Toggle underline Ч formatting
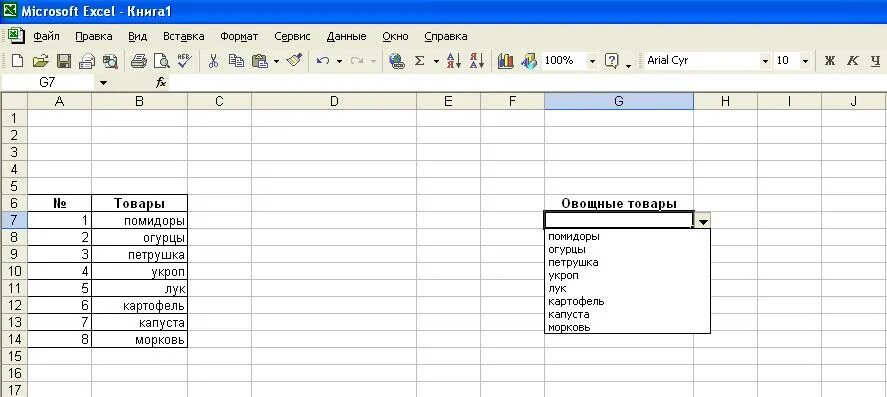The width and height of the screenshot is (887, 397). (876, 61)
